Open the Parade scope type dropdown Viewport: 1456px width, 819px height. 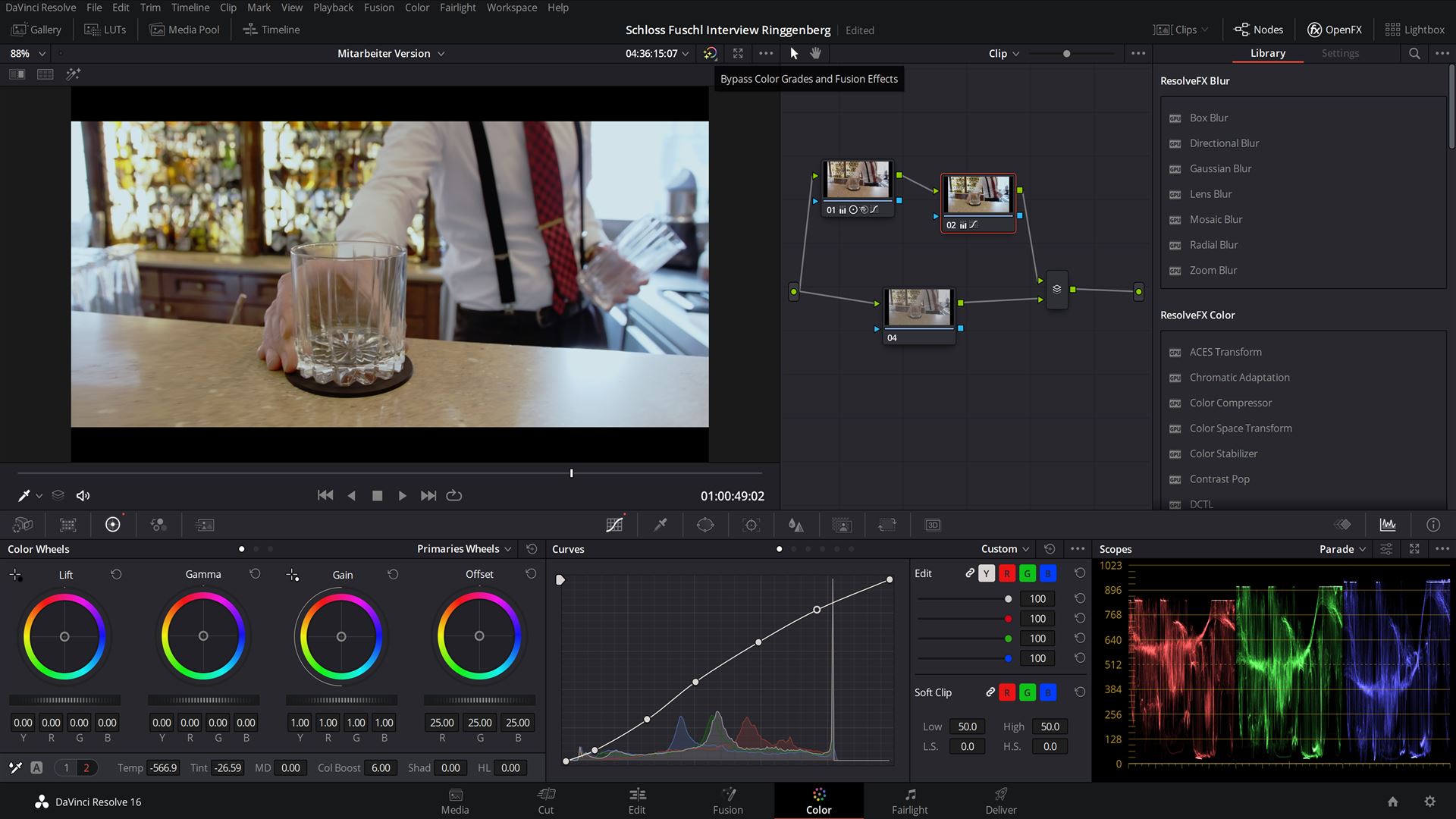tap(1342, 549)
